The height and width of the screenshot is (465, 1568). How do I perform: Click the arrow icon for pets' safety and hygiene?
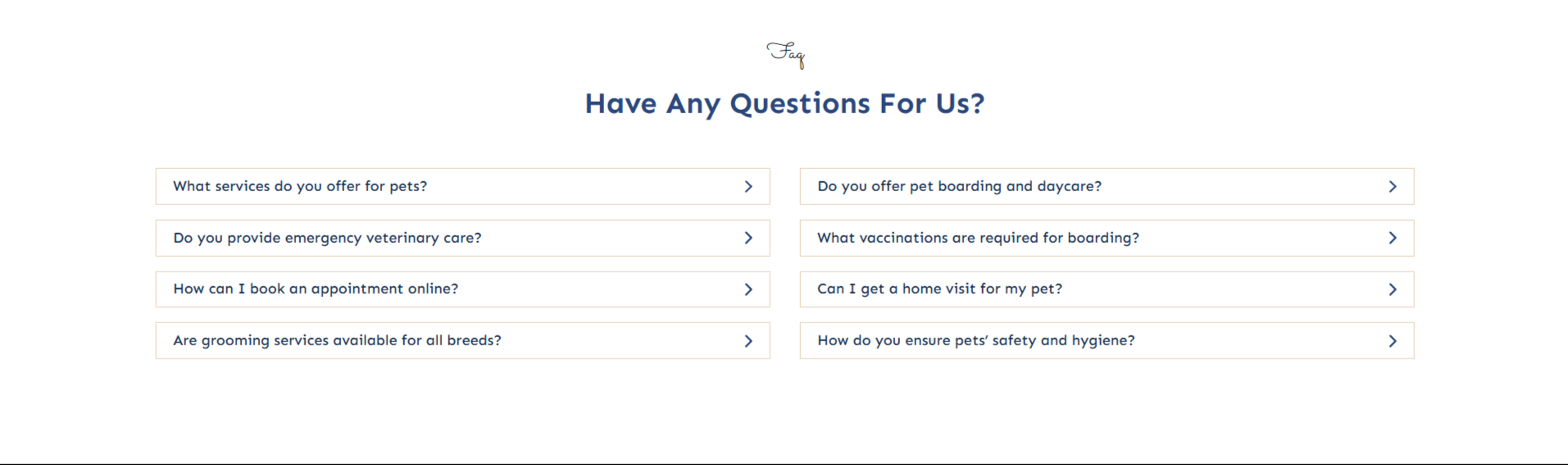(x=1393, y=341)
